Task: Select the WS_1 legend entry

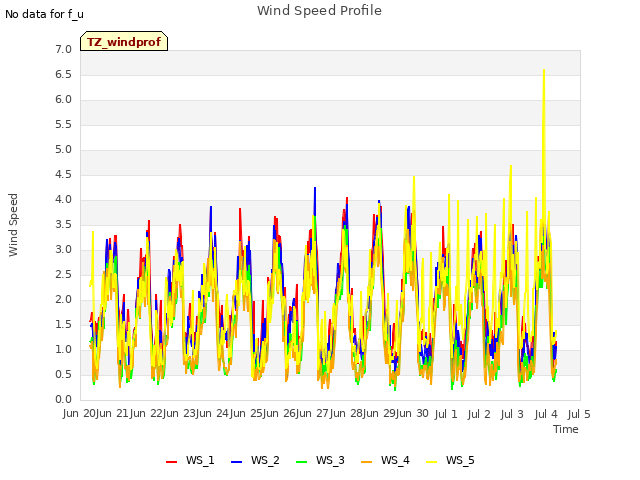Action: coord(190,460)
